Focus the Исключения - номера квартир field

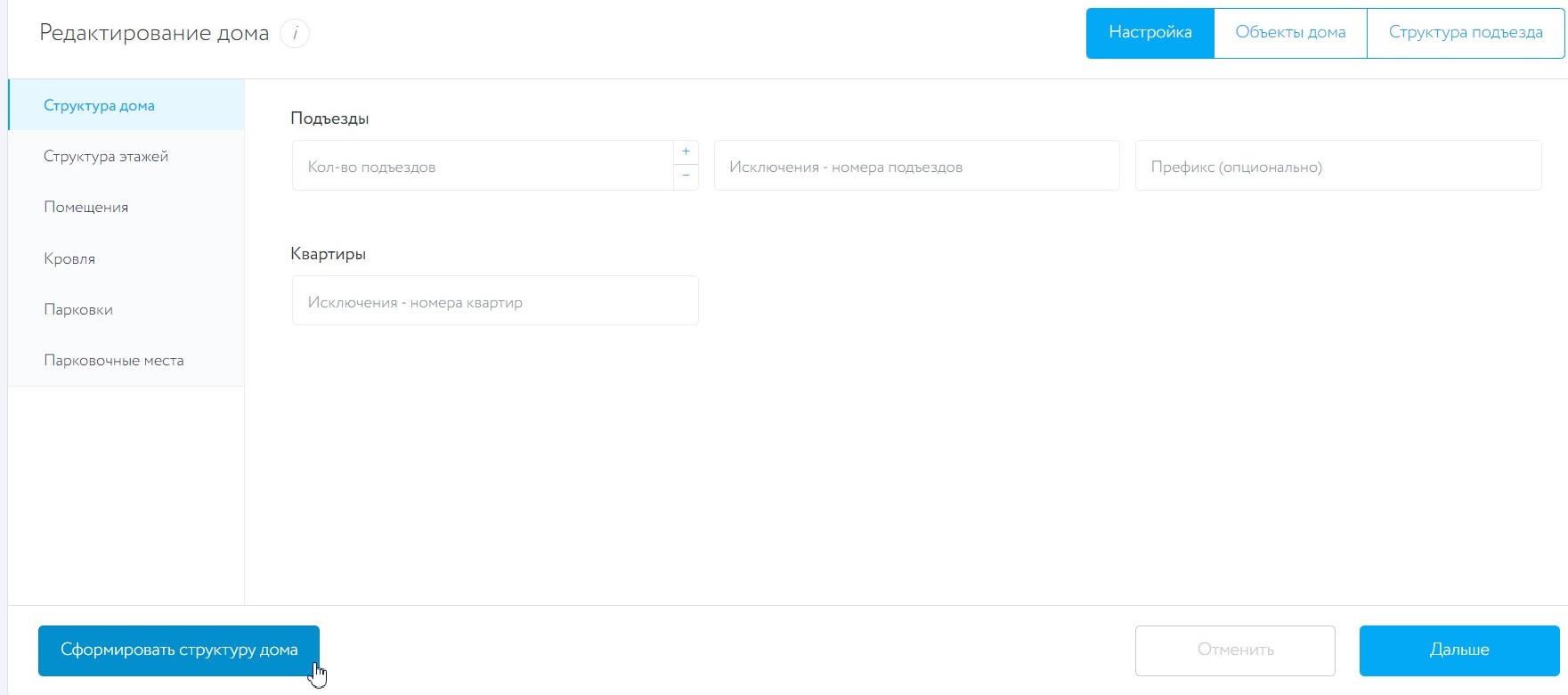point(495,300)
